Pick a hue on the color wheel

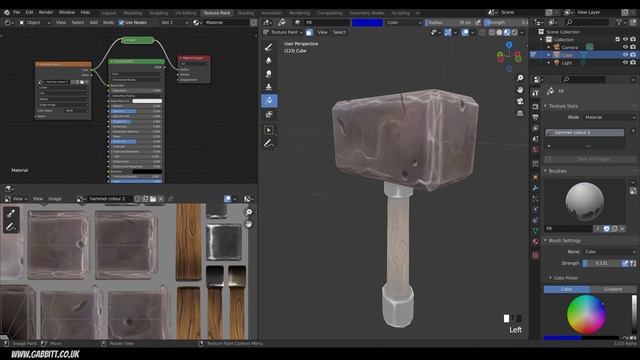tap(586, 315)
